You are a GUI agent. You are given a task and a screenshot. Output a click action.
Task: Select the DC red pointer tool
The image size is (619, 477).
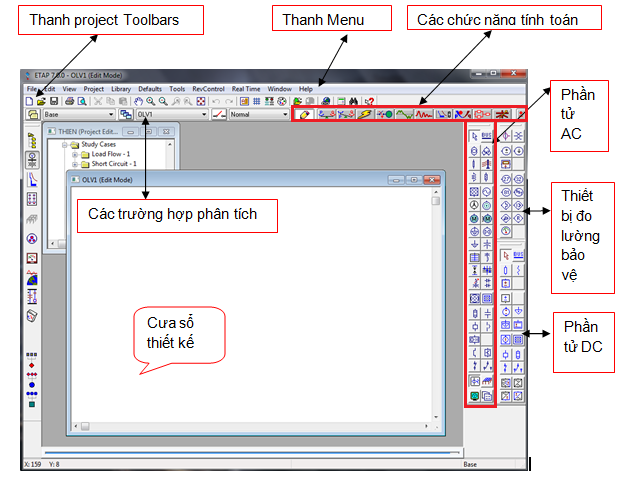click(x=506, y=255)
